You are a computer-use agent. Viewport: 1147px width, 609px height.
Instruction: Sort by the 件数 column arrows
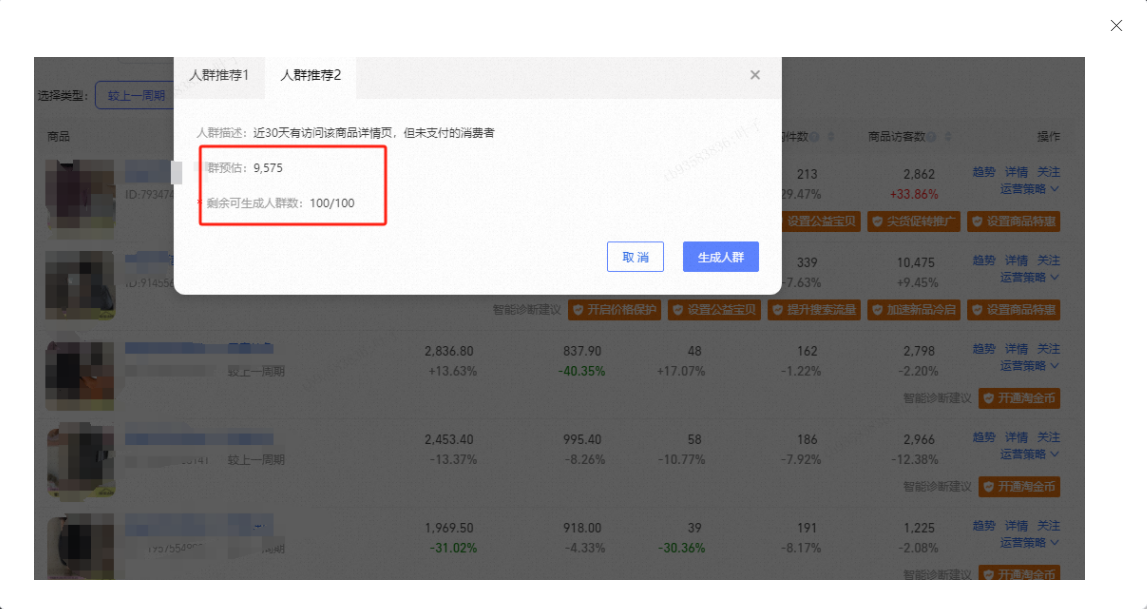click(830, 137)
